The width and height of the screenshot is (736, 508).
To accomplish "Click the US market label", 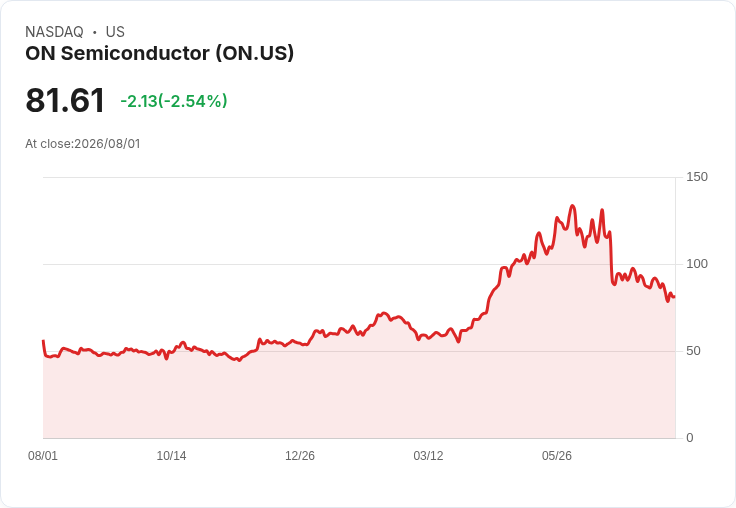I will pyautogui.click(x=115, y=32).
